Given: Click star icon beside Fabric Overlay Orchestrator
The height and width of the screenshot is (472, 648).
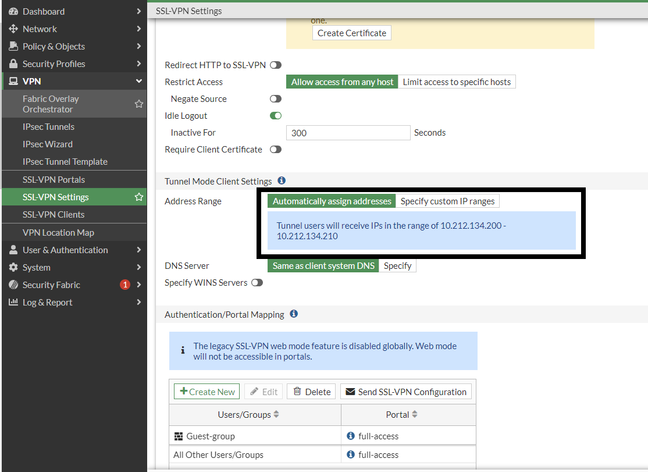Looking at the screenshot, I should 139,104.
